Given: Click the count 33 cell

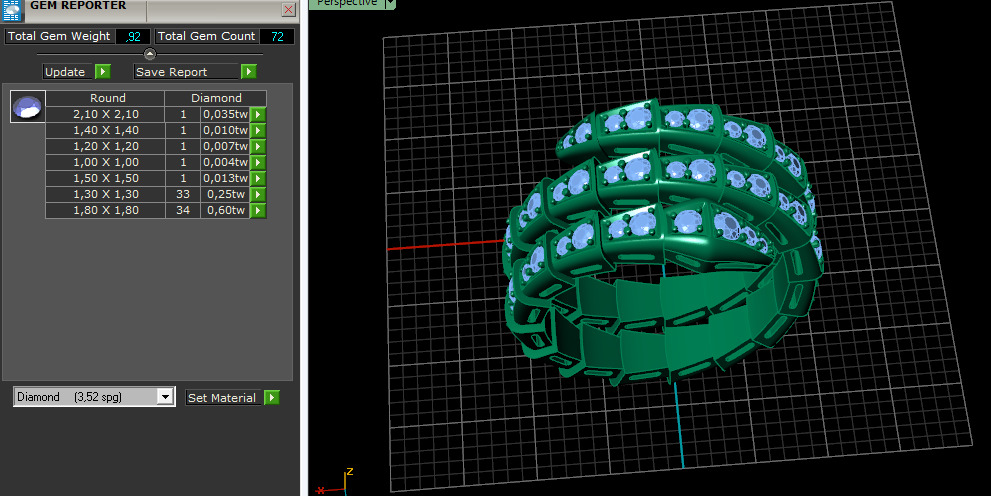Looking at the screenshot, I should click(183, 194).
